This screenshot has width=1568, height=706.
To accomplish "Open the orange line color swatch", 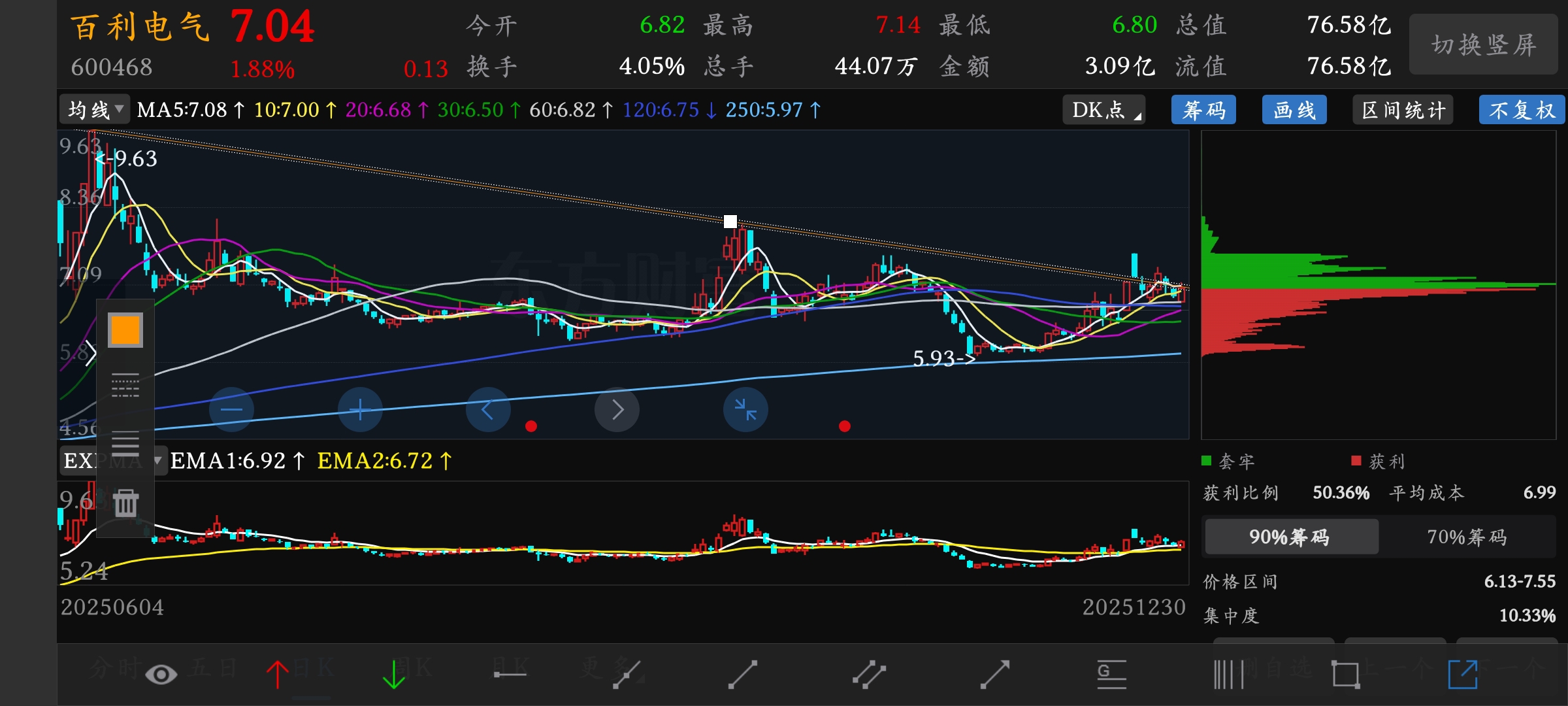I will click(125, 330).
